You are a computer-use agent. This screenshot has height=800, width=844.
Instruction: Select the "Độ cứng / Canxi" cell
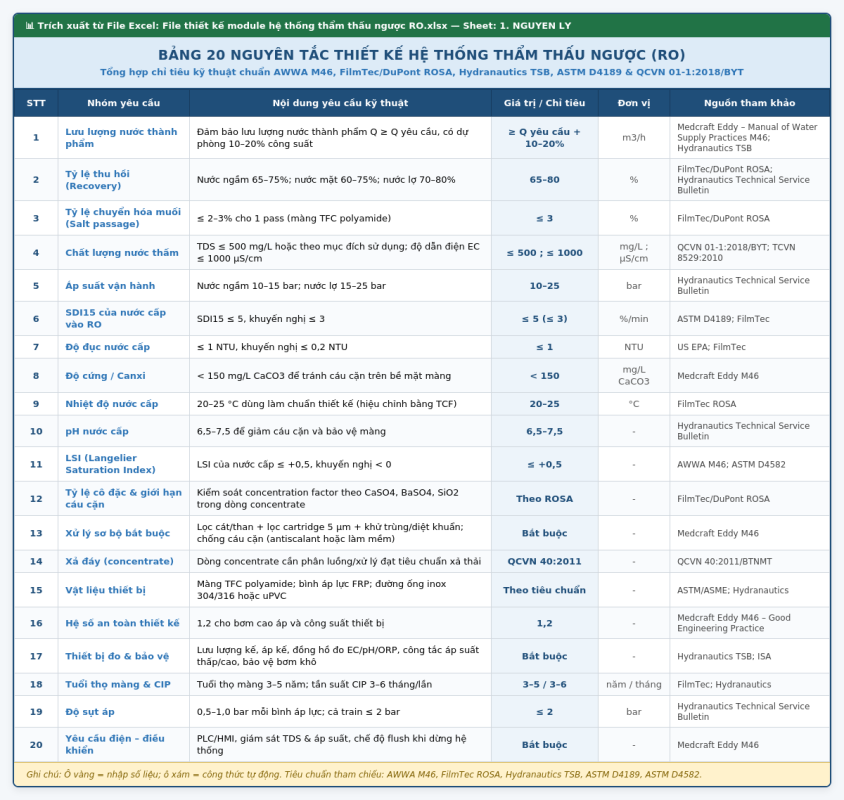124,376
